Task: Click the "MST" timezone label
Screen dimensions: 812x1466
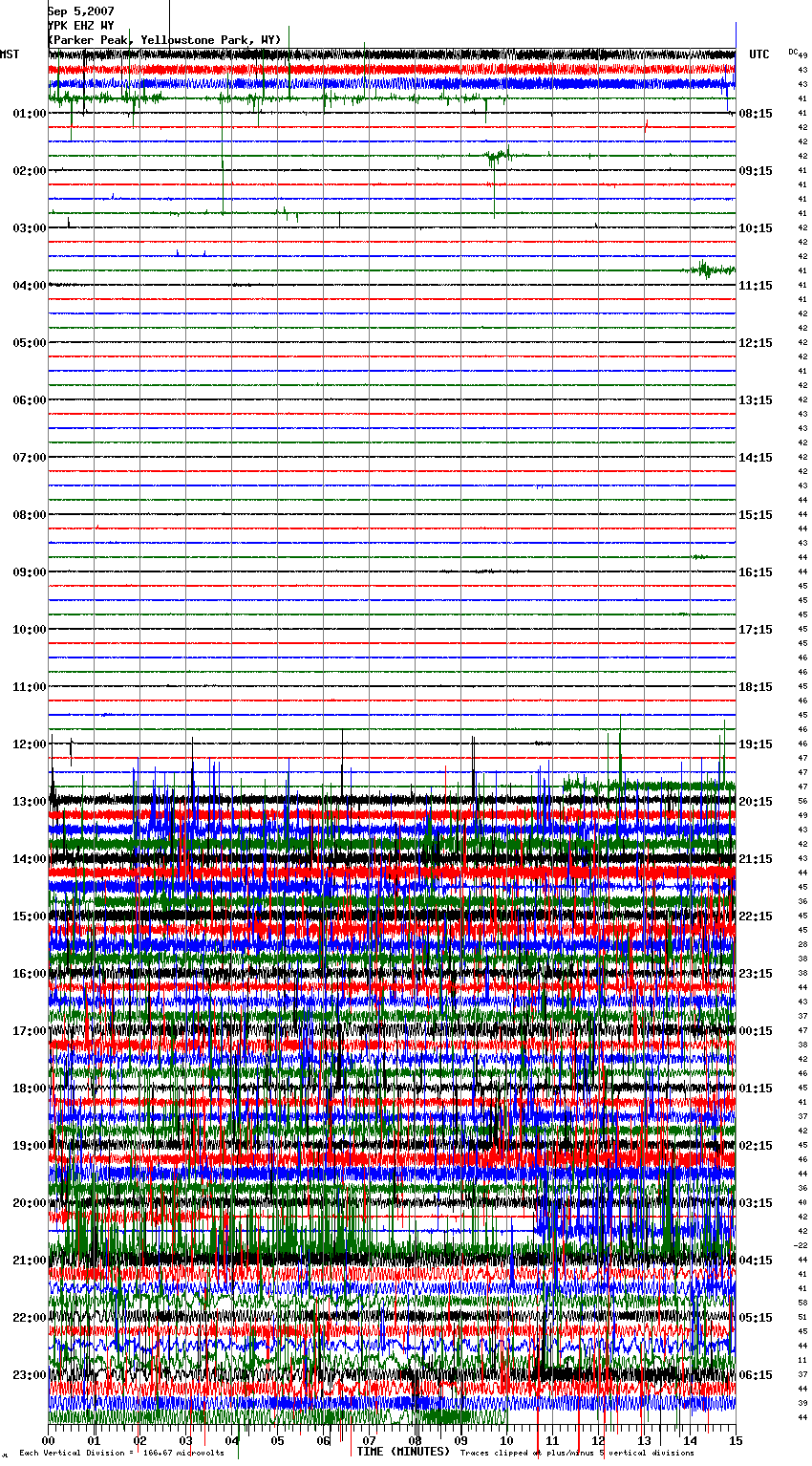Action: point(10,54)
